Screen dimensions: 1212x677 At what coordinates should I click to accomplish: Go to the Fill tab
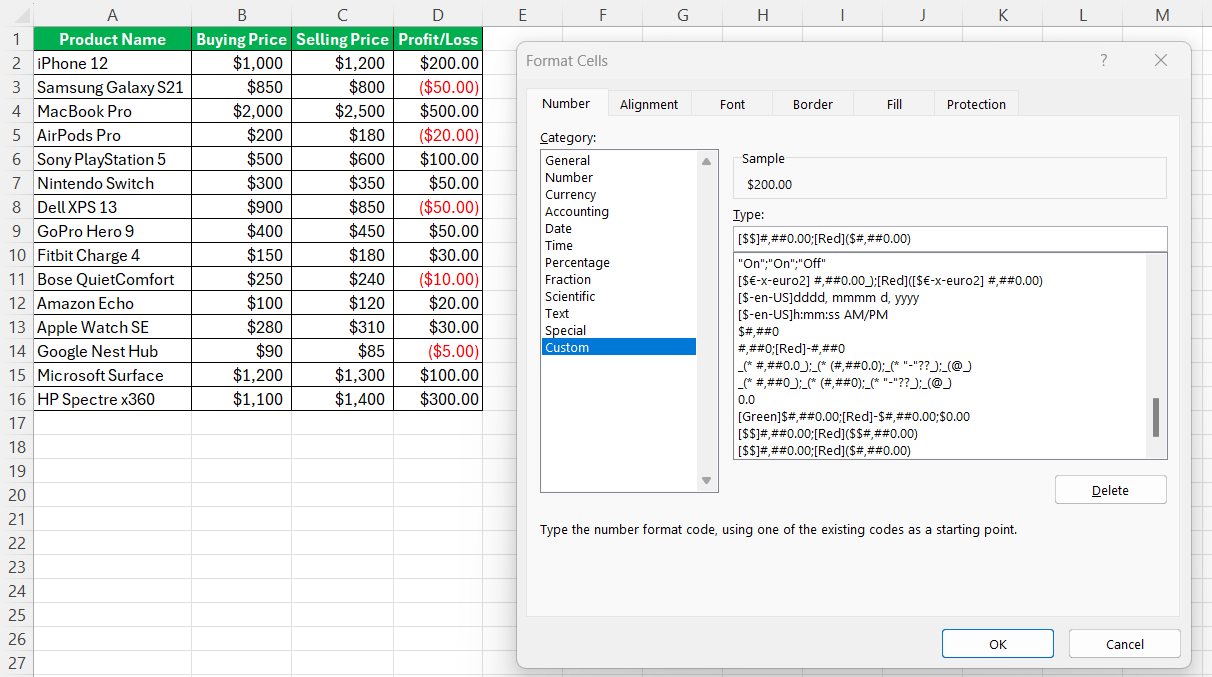point(894,104)
